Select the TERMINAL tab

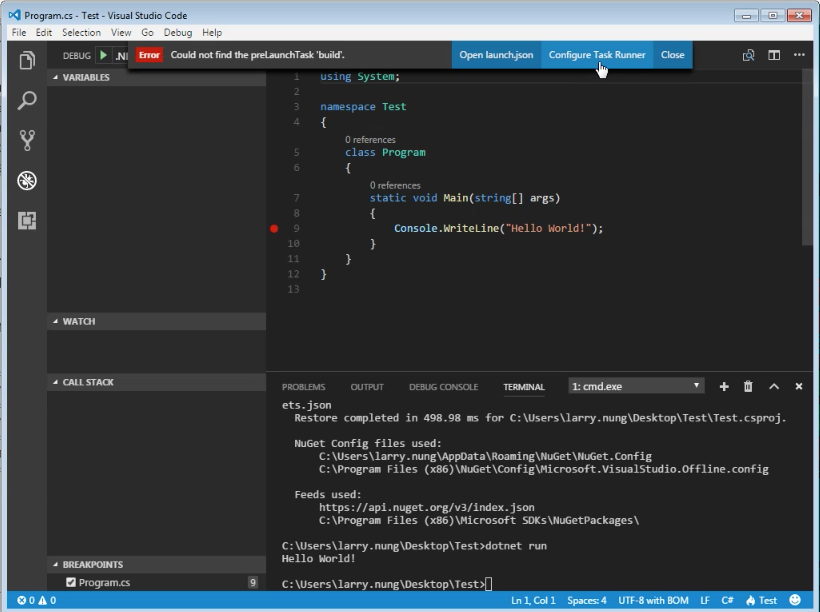[523, 387]
